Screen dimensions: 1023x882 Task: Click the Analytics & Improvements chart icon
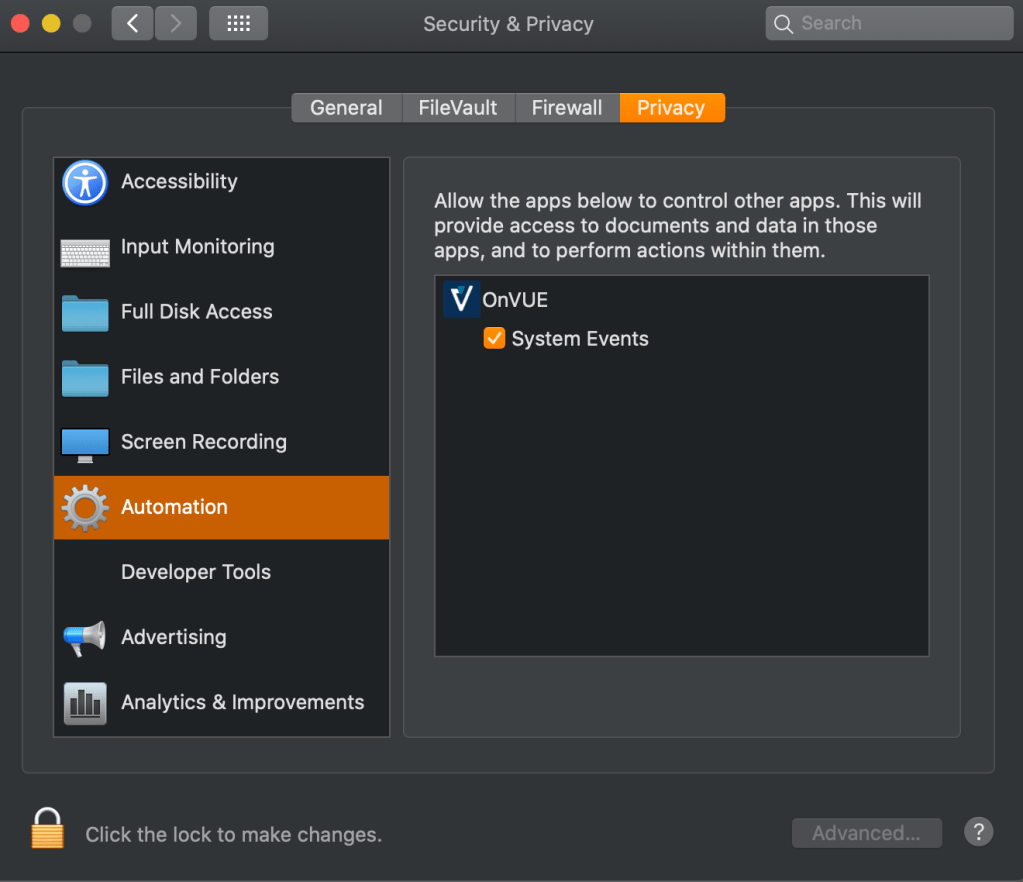(x=85, y=703)
